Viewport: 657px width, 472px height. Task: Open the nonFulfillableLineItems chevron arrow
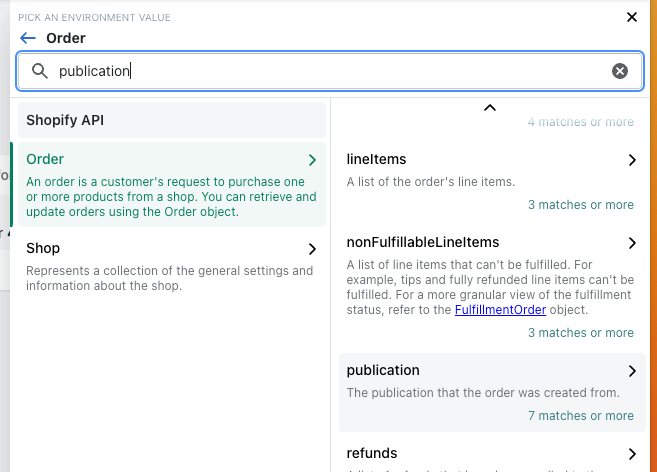click(632, 243)
